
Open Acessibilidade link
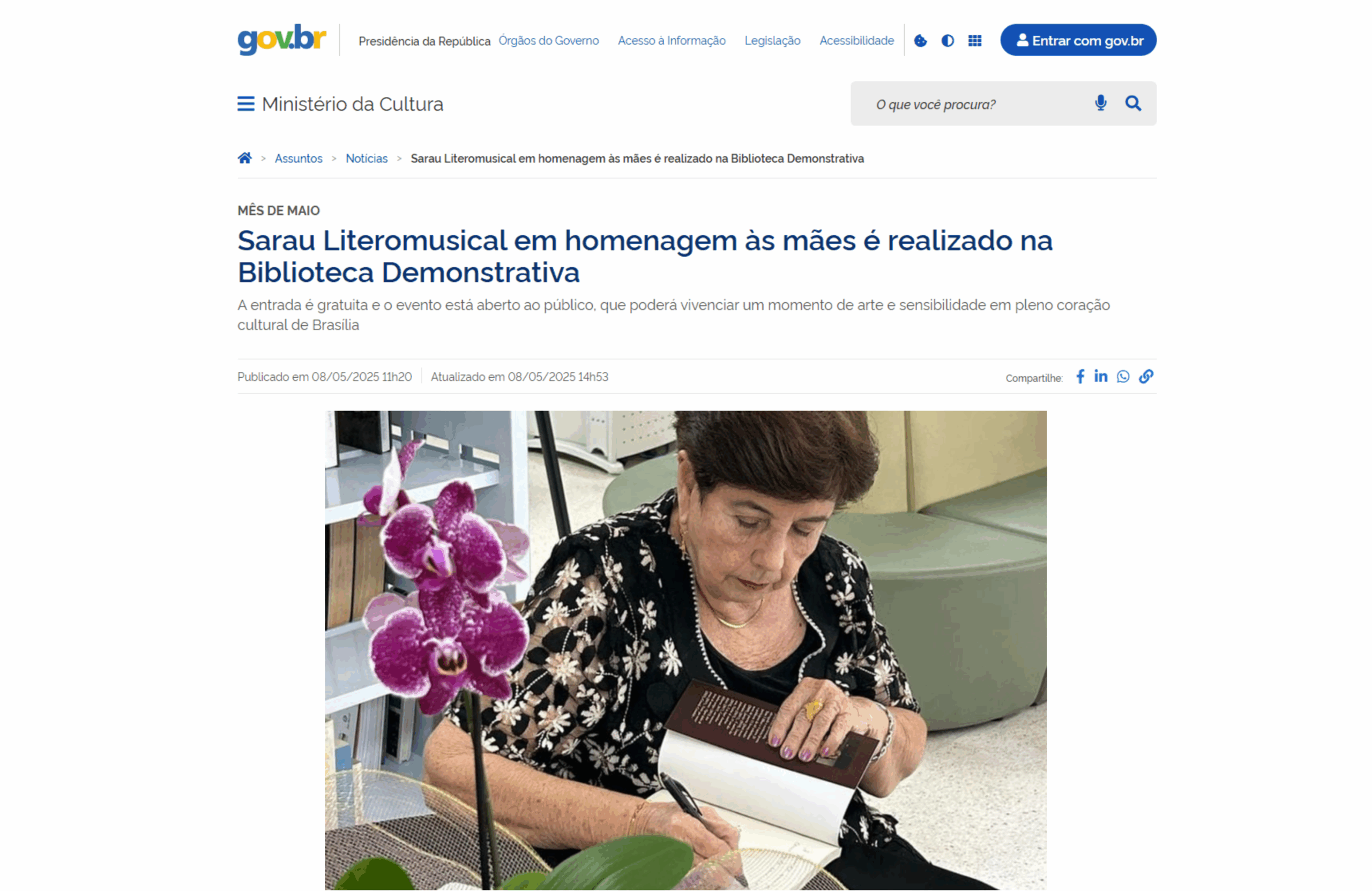856,40
